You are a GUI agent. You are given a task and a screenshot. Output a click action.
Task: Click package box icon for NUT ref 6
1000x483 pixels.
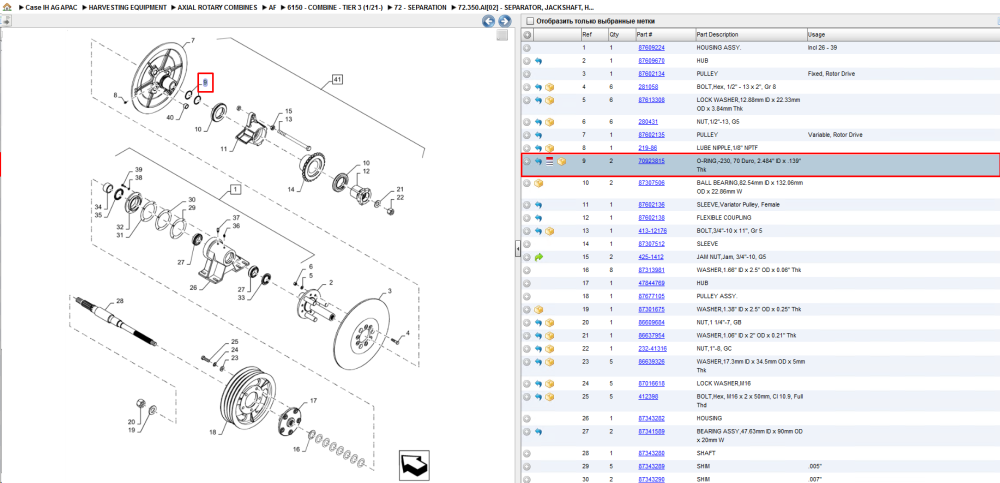(550, 122)
